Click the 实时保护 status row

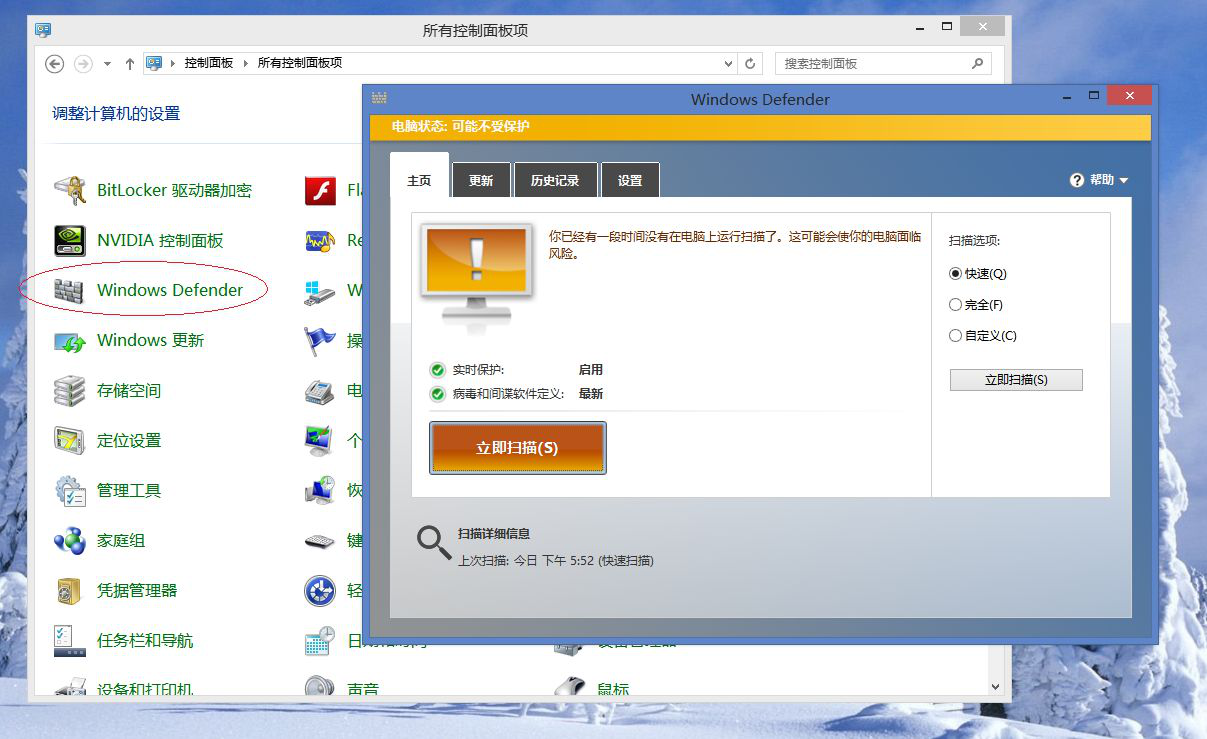(518, 370)
